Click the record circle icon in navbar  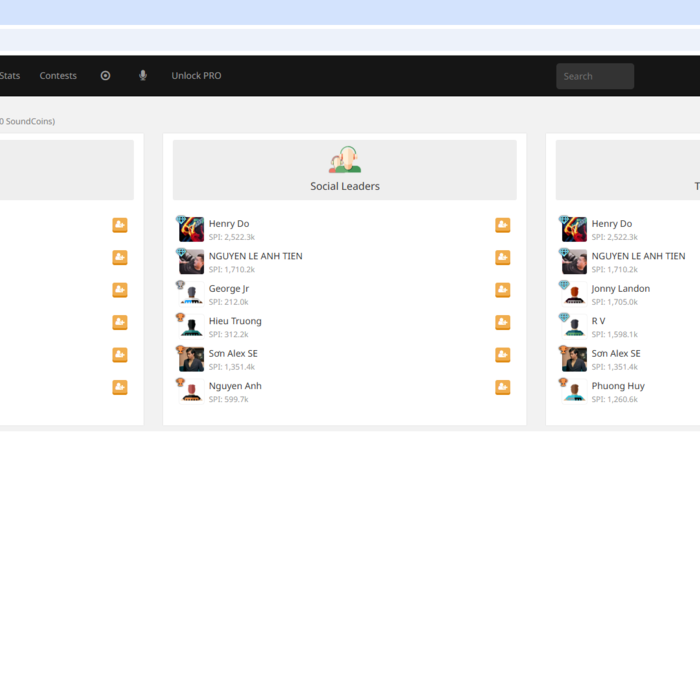click(105, 76)
